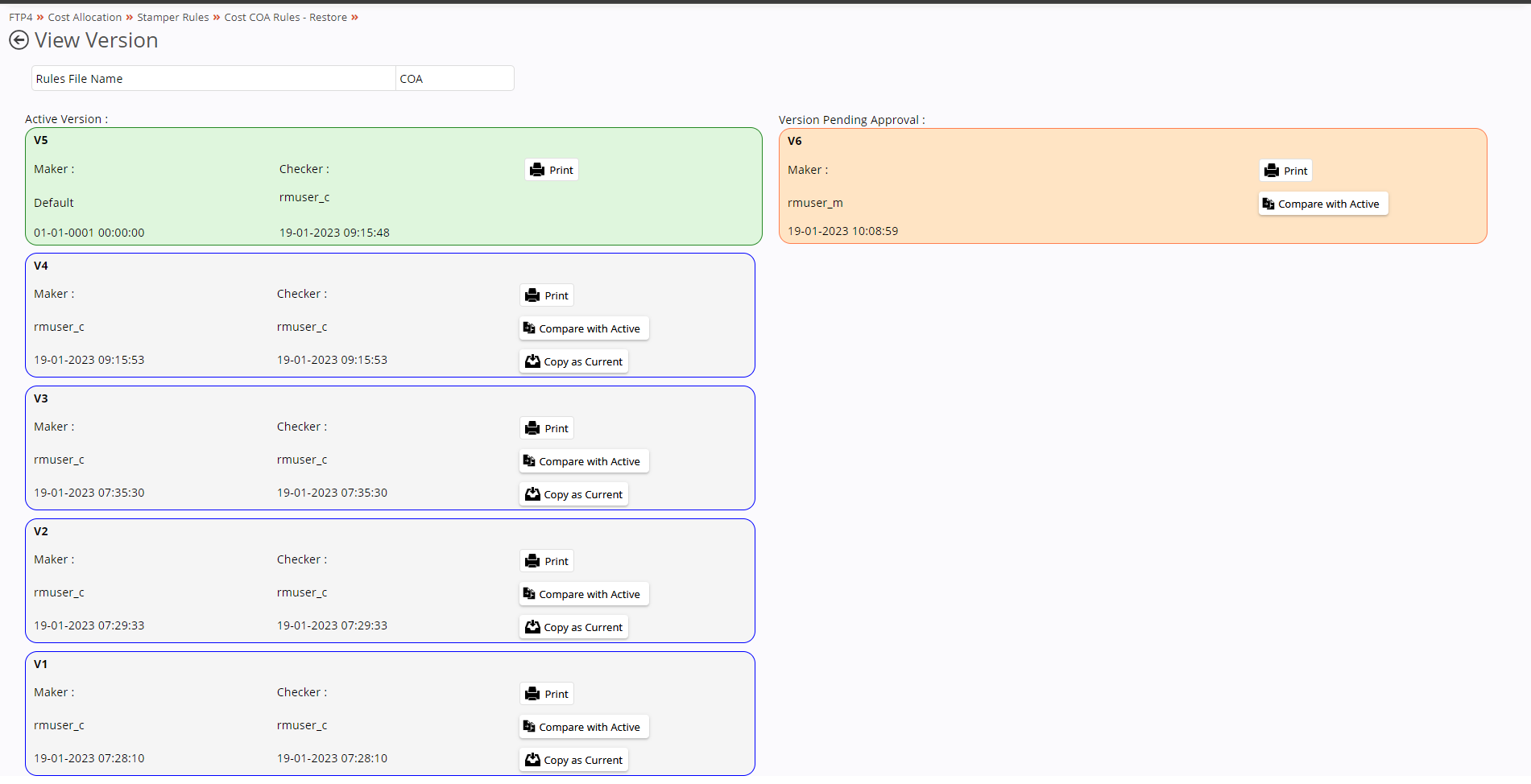Go to Cost Allocation breadcrumb
The height and width of the screenshot is (784, 1531).
click(85, 17)
